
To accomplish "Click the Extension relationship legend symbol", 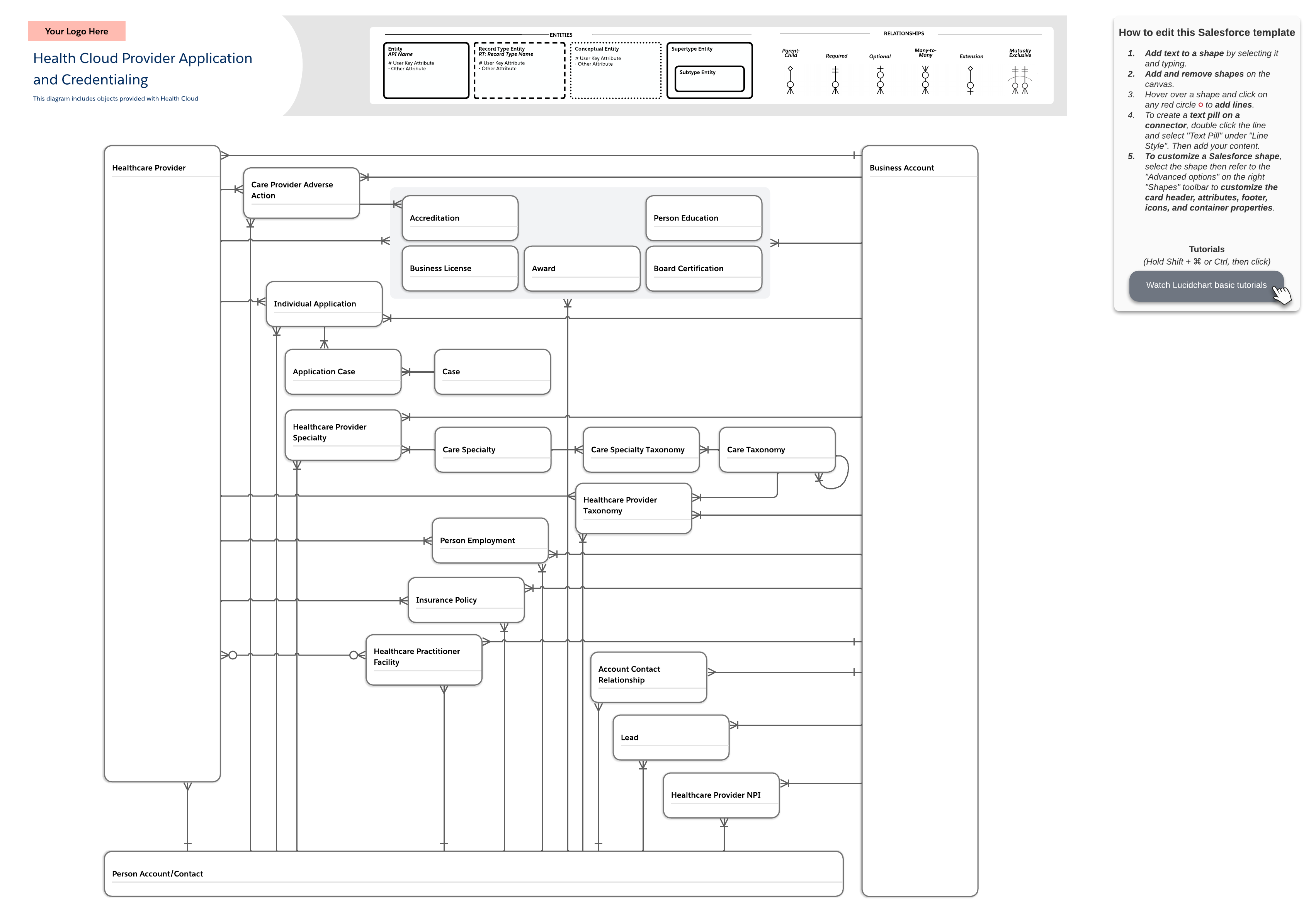I will 970,80.
